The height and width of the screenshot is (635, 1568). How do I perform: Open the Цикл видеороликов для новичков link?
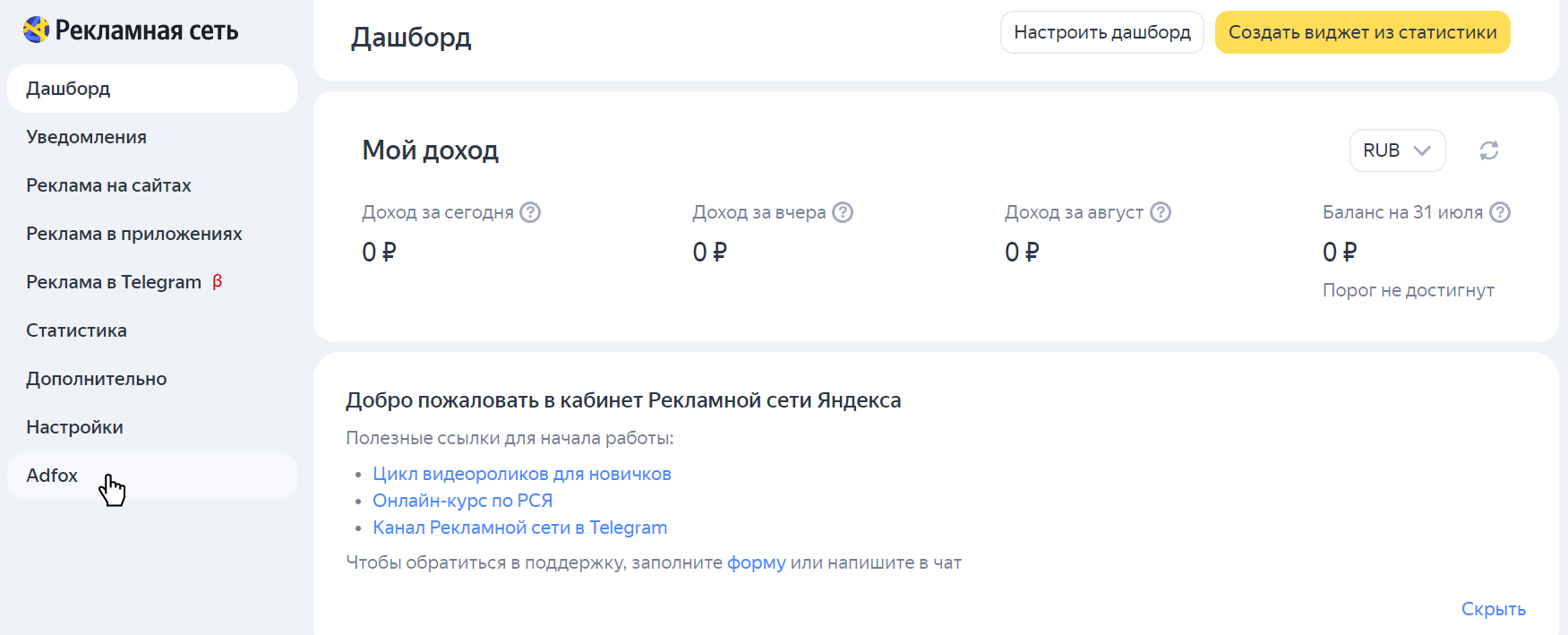coord(522,474)
